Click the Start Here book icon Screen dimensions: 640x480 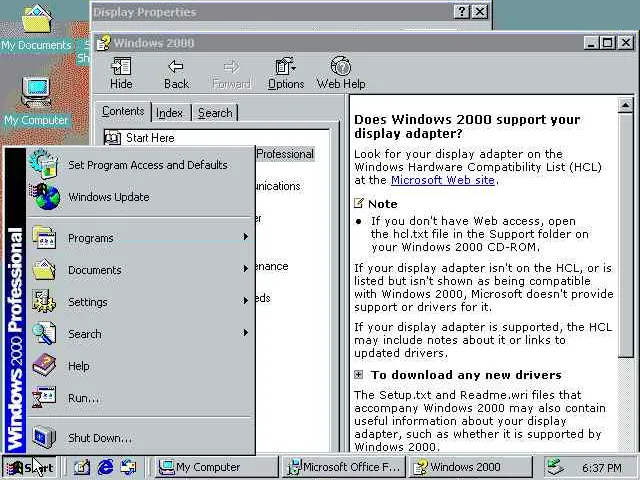[x=112, y=138]
